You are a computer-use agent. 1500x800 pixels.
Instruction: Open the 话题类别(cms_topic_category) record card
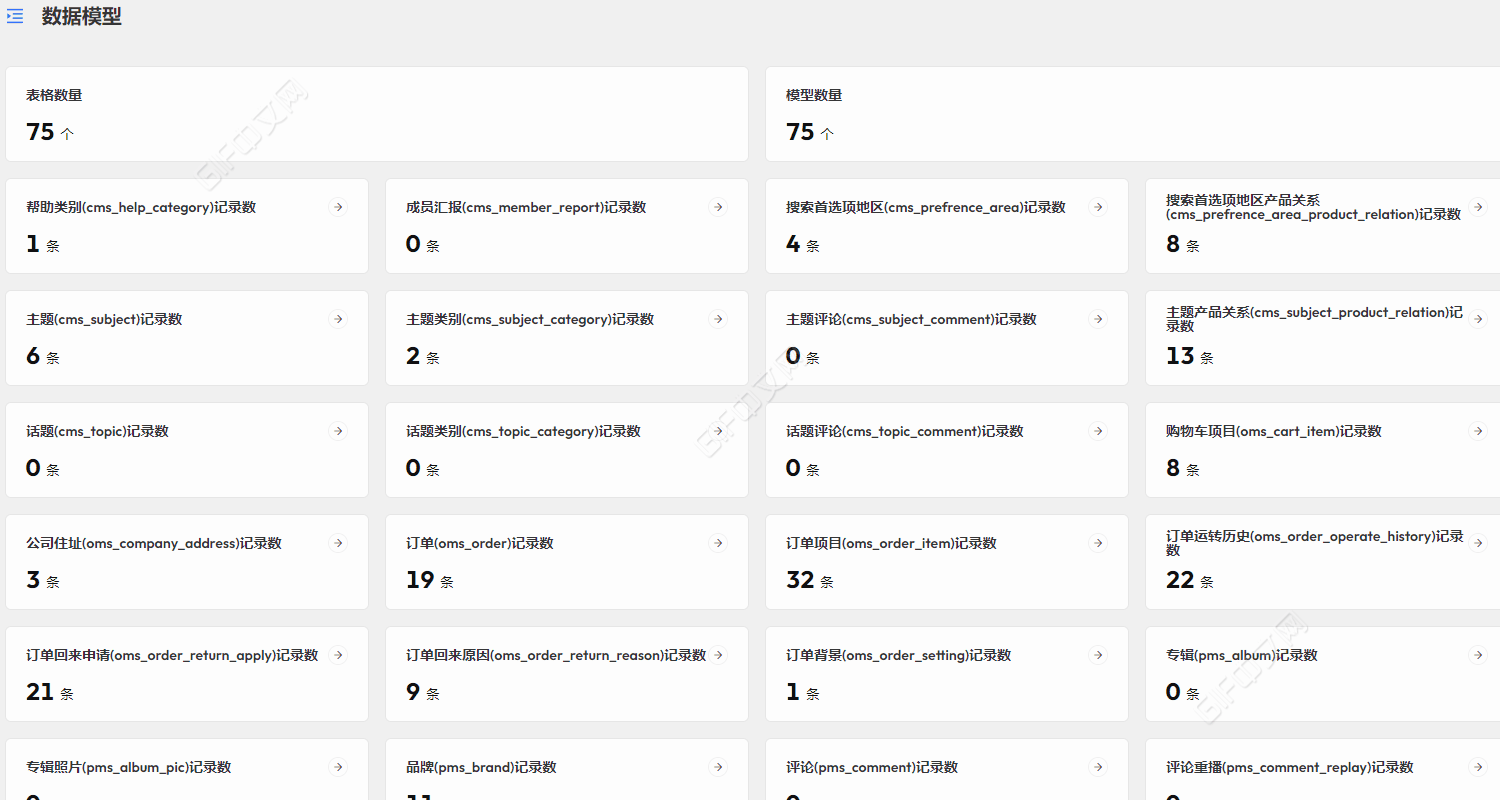567,449
